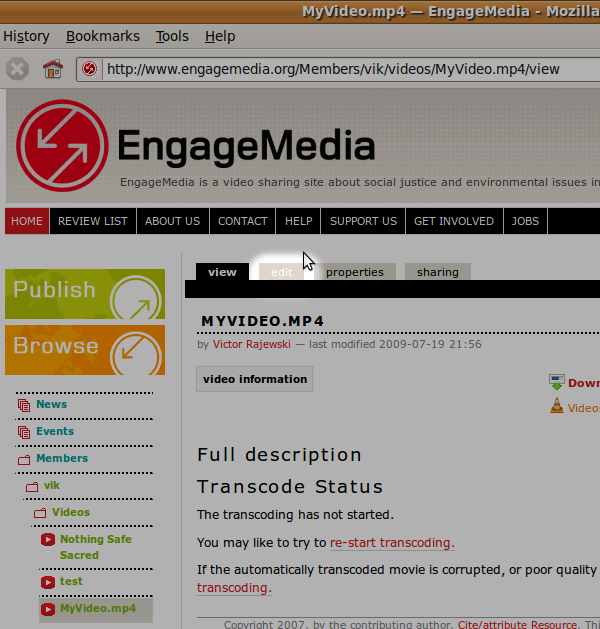Click the site favicon in the address bar
Viewport: 600px width, 629px height.
tap(89, 69)
